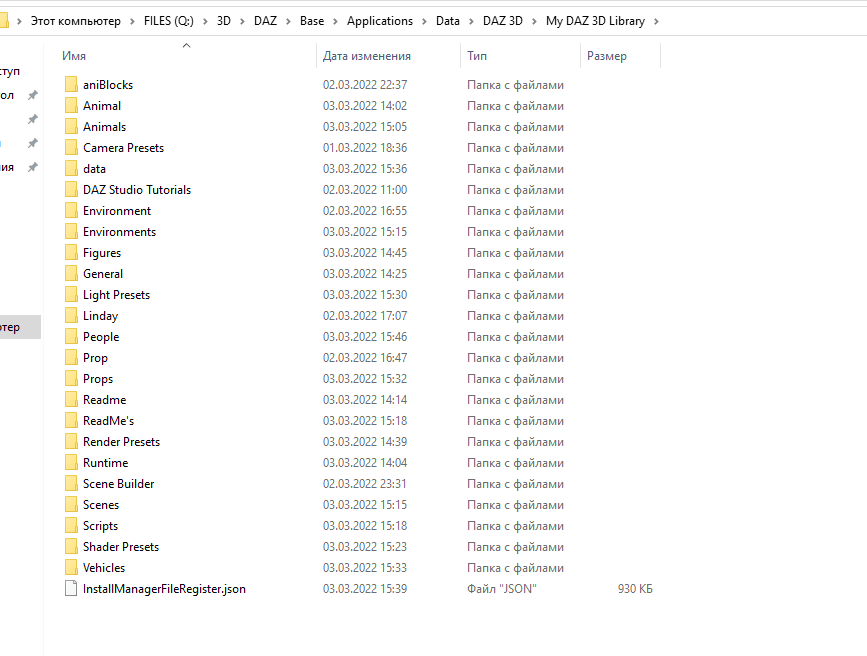Image resolution: width=867 pixels, height=656 pixels.
Task: Click the Camera Presets folder icon
Action: click(x=71, y=148)
